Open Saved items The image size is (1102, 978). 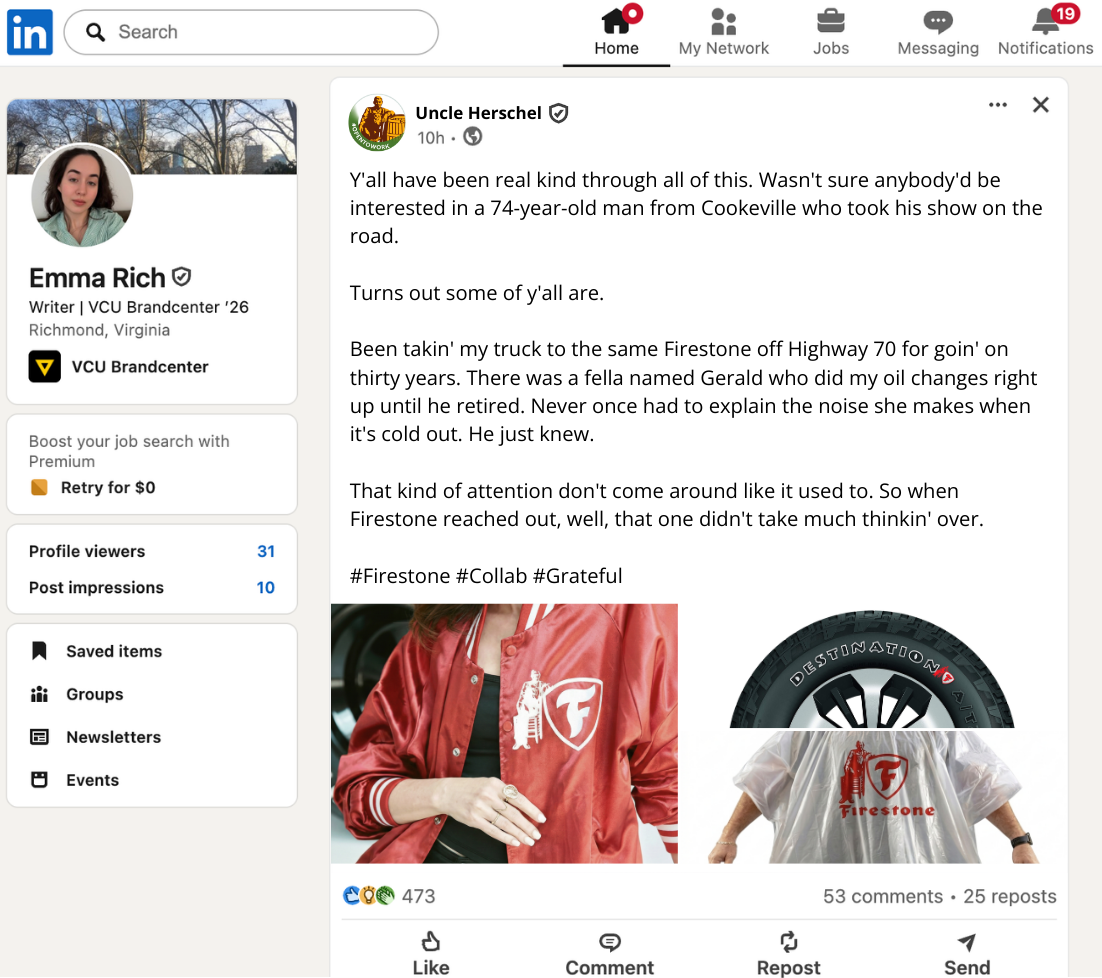tap(114, 651)
